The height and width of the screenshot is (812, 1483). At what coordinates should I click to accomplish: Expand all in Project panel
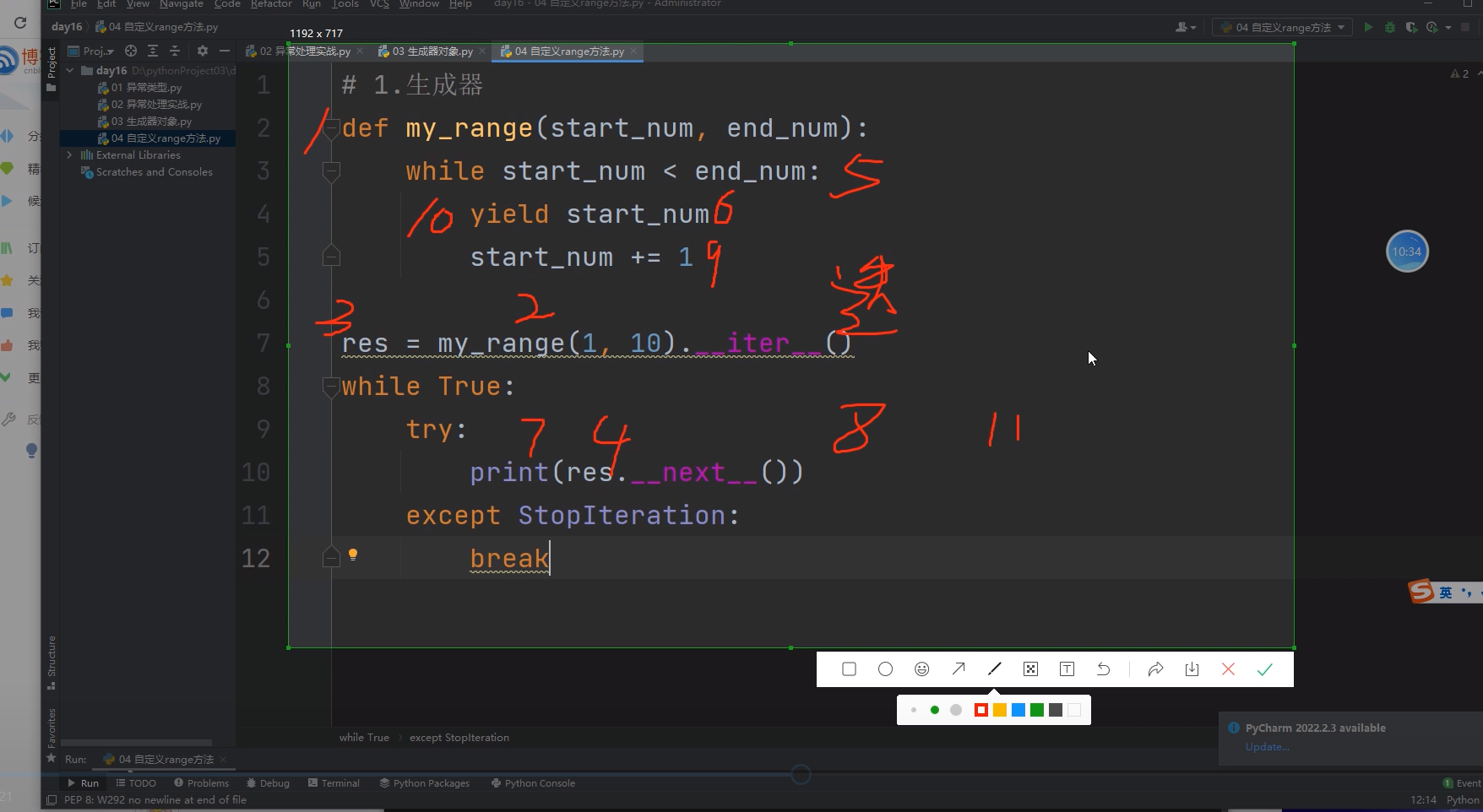tap(153, 51)
